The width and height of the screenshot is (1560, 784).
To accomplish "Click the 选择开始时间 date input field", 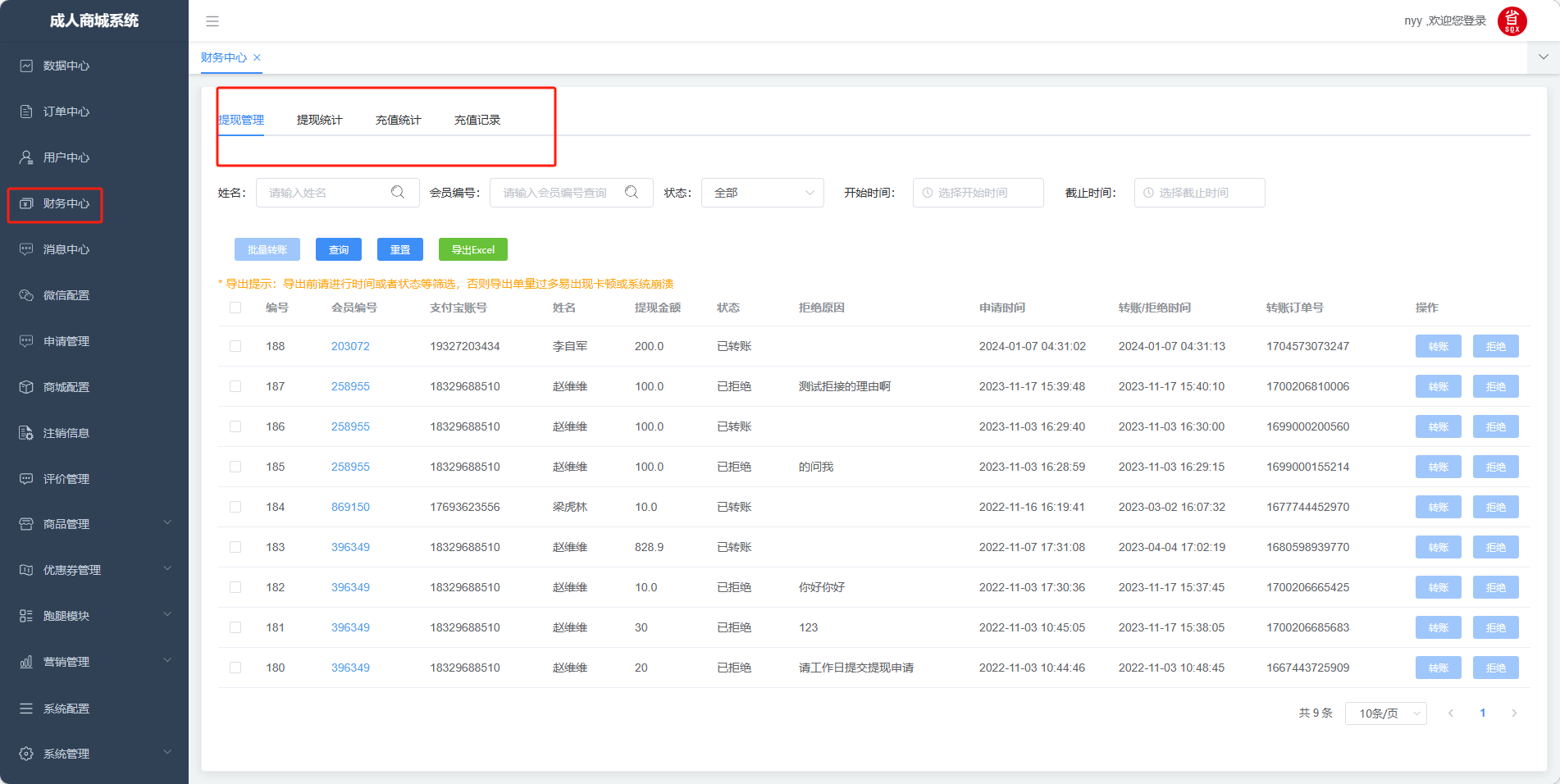I will pos(978,193).
